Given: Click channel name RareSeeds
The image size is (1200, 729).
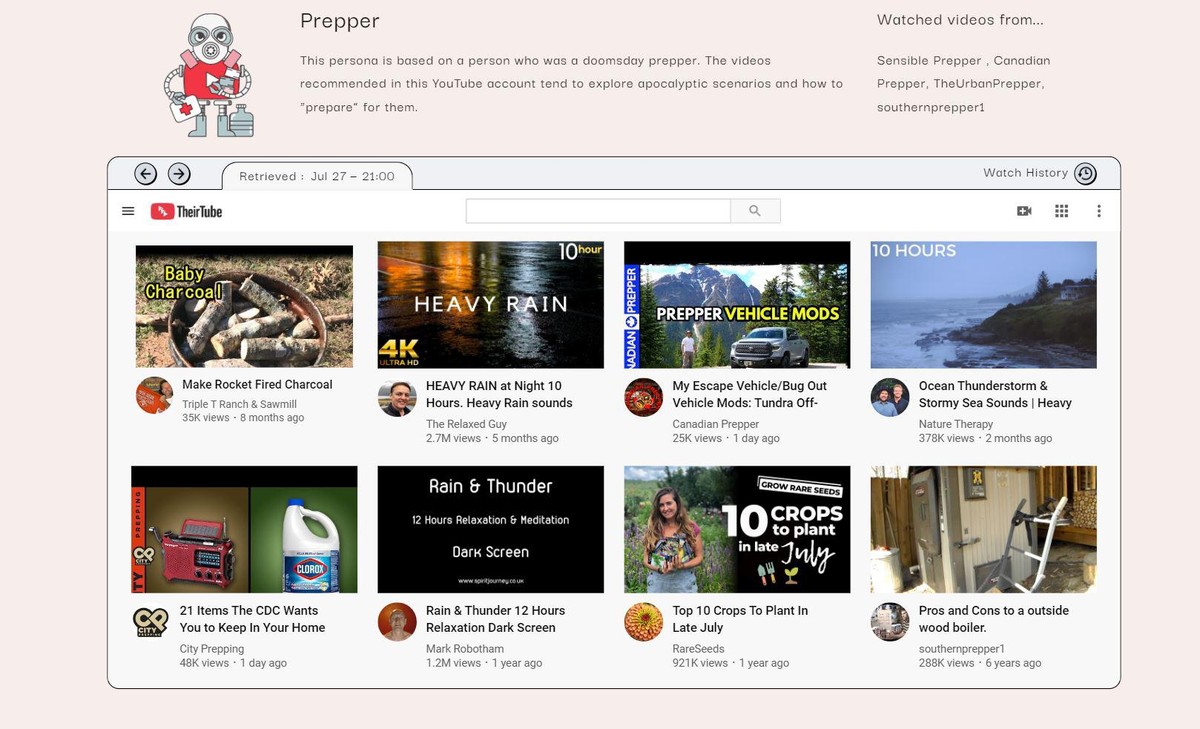Looking at the screenshot, I should 698,649.
